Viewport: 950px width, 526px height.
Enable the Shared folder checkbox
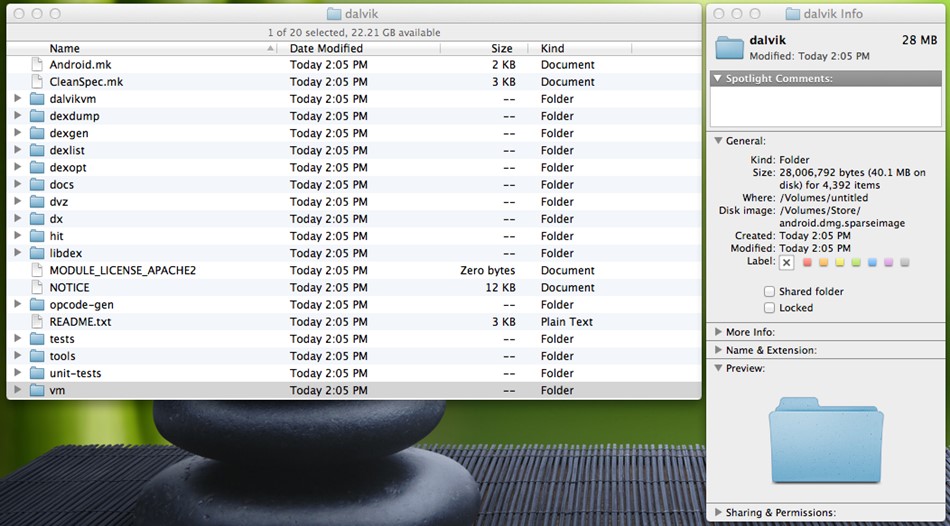click(x=769, y=291)
